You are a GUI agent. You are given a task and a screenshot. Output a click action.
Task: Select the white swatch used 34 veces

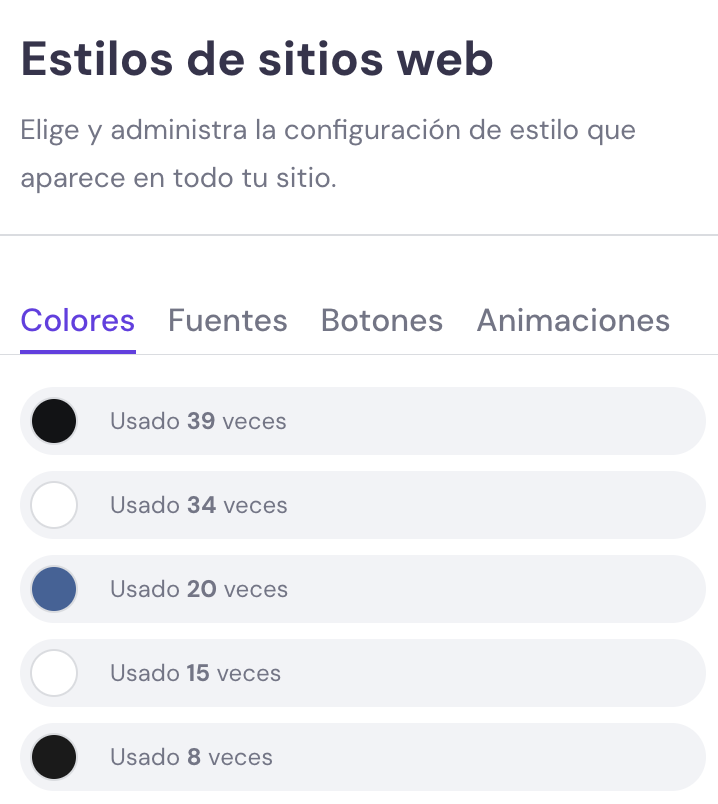pos(54,505)
